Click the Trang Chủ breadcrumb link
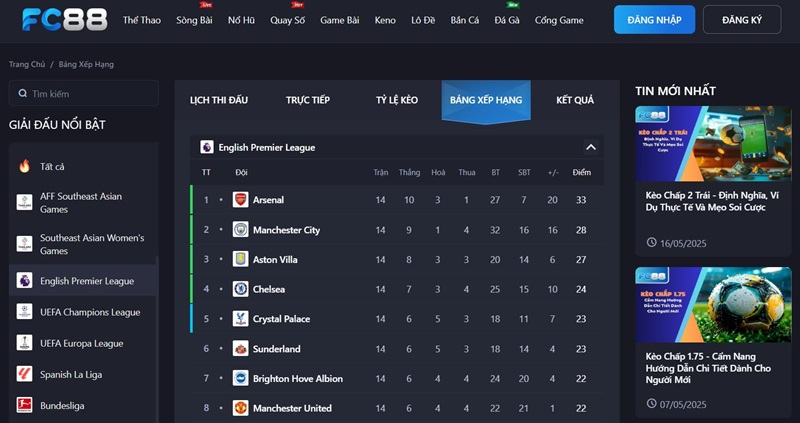800x423 pixels. point(27,64)
